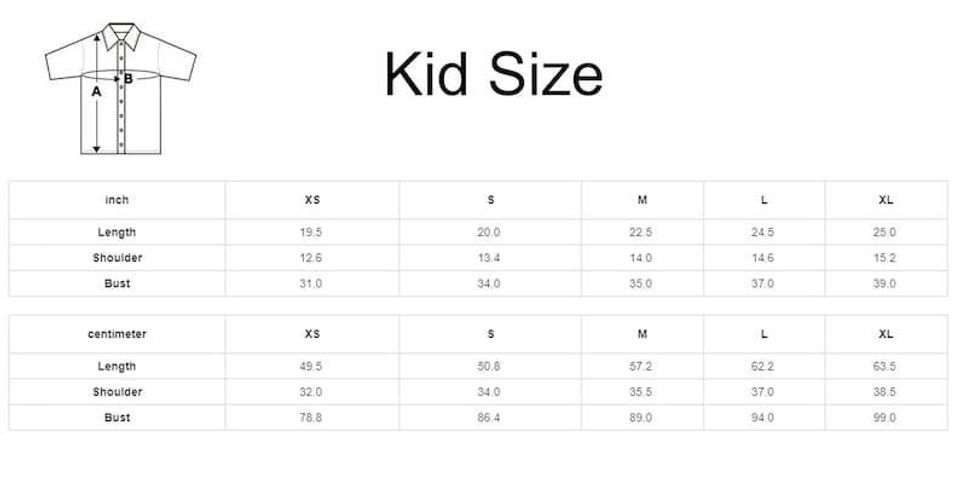Select the centimeter table header cell
960x482 pixels.
[x=117, y=334]
